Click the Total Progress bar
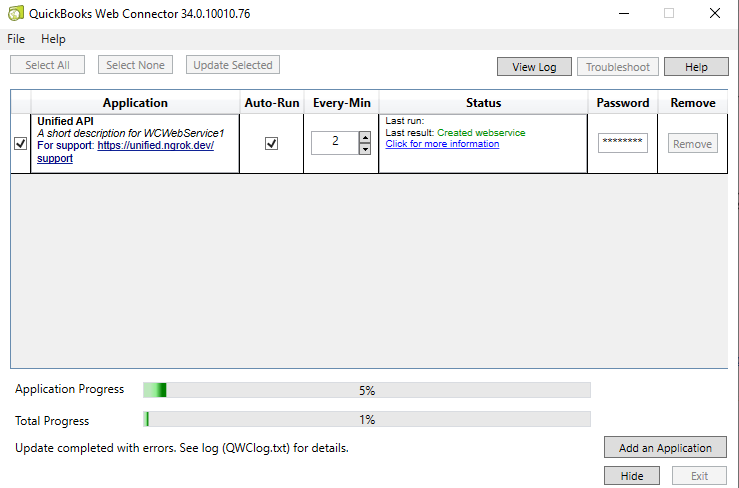This screenshot has width=739, height=488. click(x=367, y=420)
